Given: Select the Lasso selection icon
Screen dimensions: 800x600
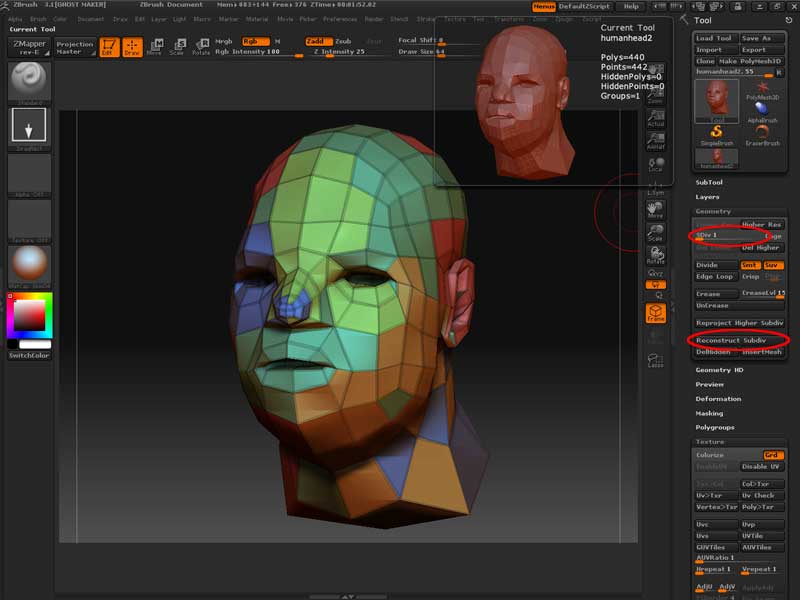Looking at the screenshot, I should [656, 362].
